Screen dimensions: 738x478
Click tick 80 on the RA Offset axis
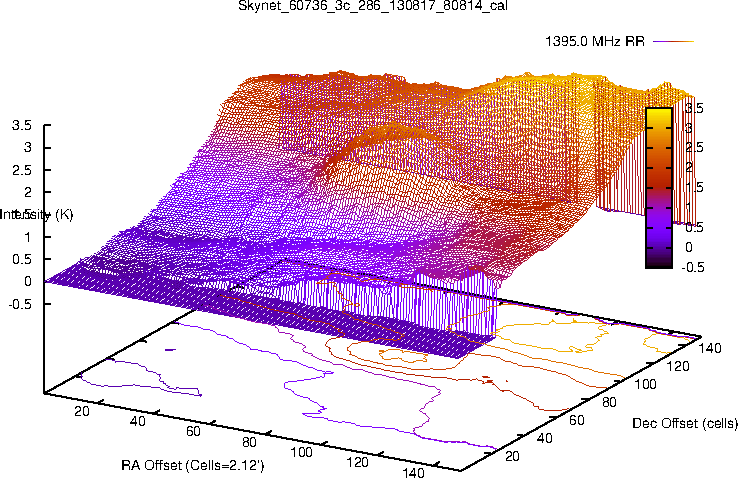[249, 442]
